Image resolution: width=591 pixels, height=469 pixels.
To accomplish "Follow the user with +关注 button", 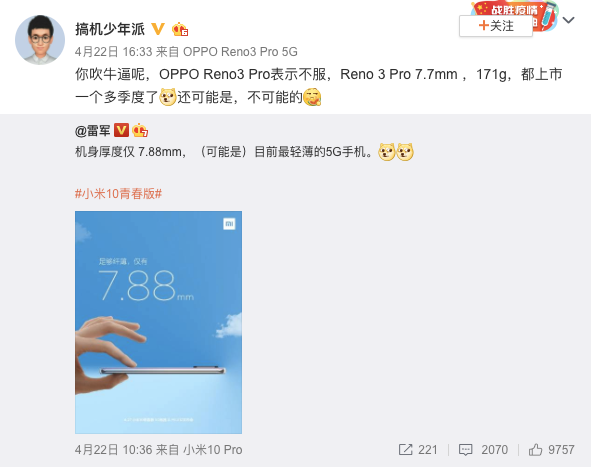I will click(496, 26).
